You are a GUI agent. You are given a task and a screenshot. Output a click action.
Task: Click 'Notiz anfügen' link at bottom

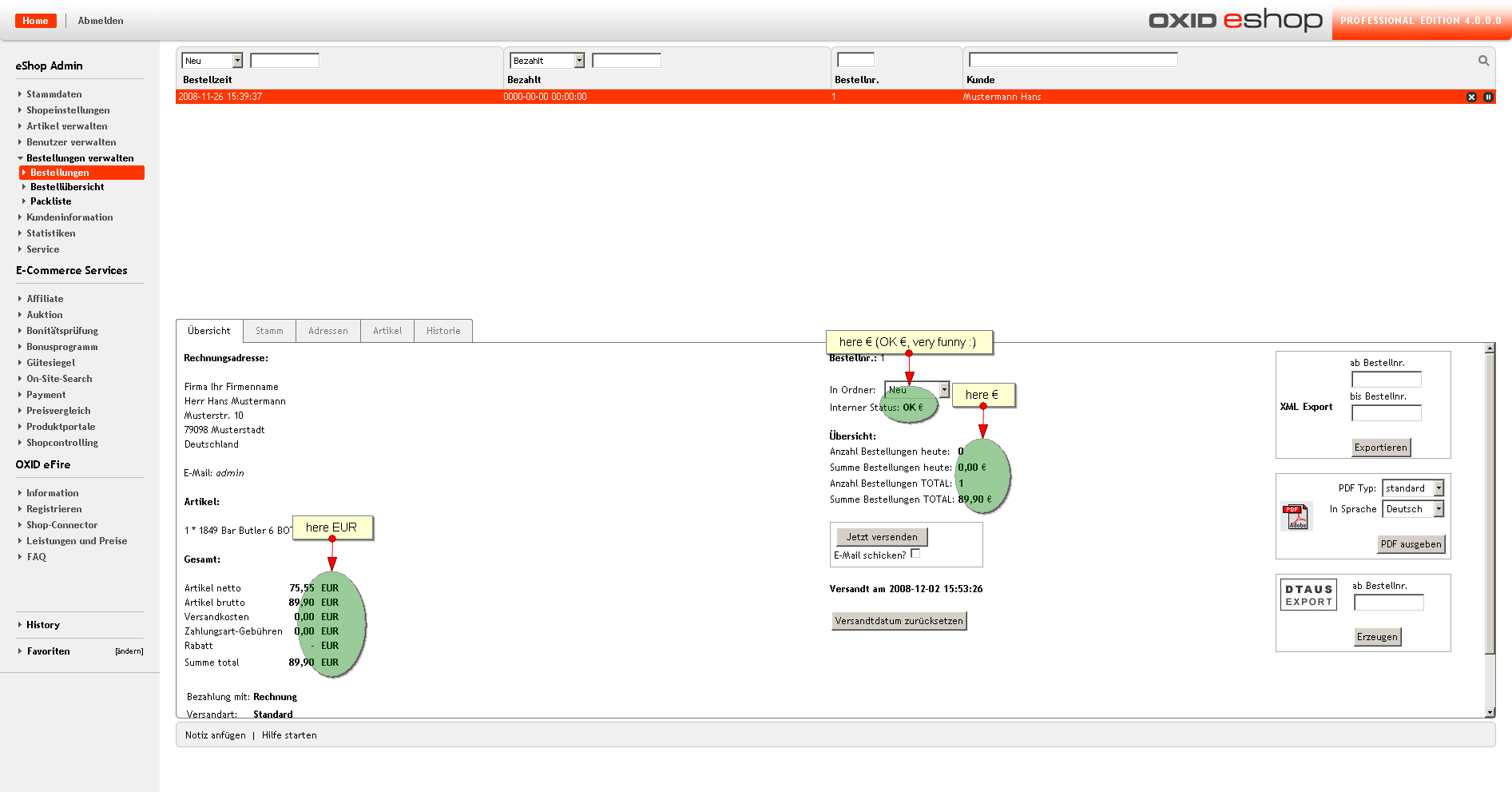pos(215,735)
